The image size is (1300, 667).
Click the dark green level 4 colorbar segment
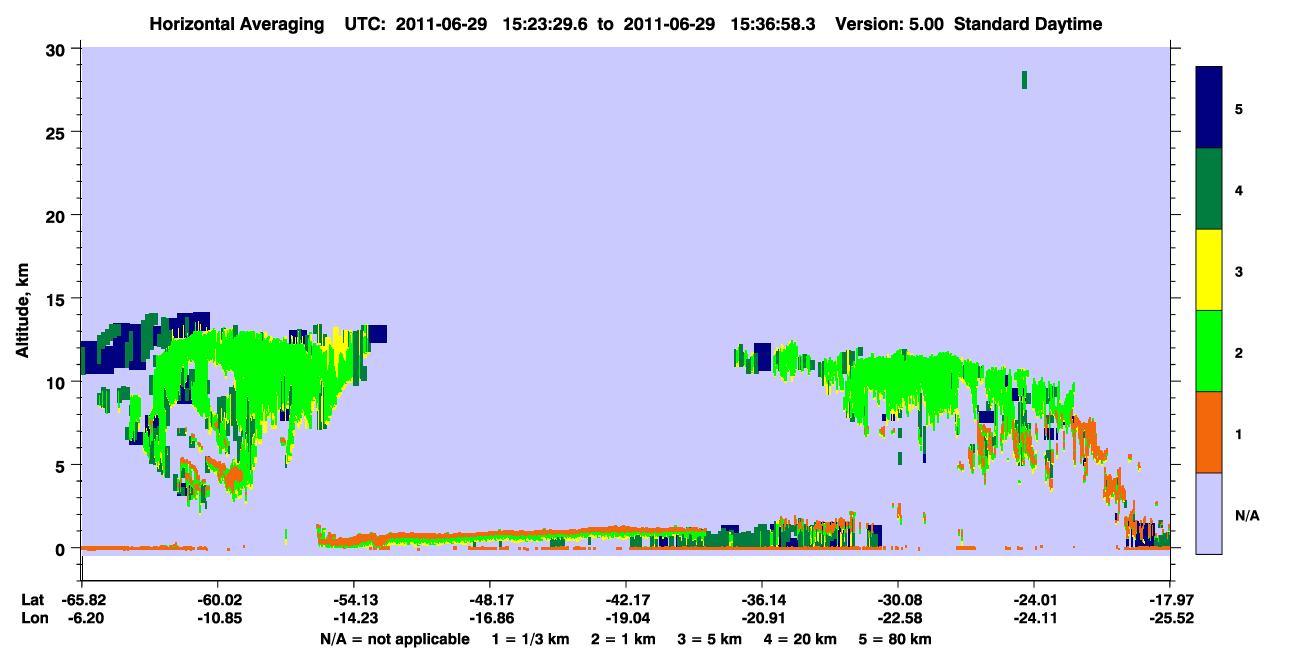[1209, 189]
